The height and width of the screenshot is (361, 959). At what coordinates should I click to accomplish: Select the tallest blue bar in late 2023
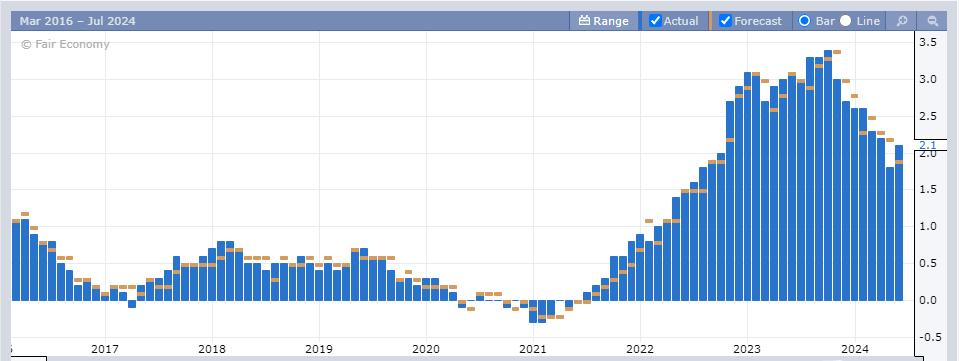tap(828, 175)
